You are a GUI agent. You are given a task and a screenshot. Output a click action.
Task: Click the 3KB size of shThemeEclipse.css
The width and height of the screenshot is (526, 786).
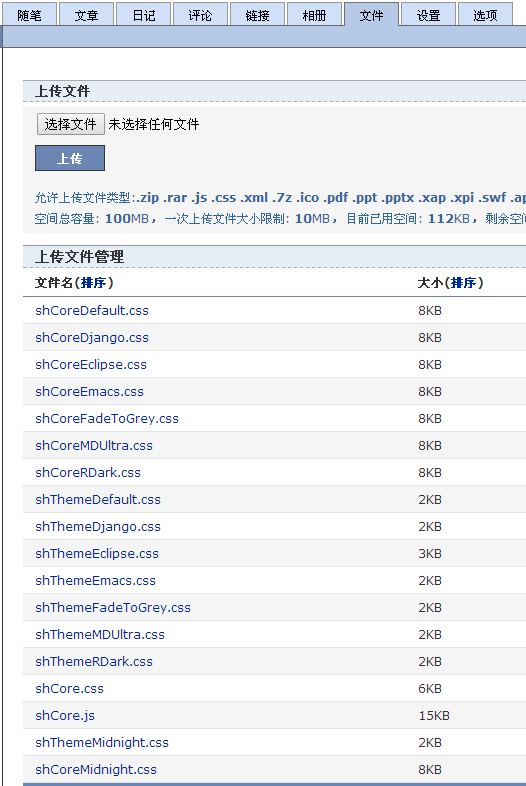[430, 554]
